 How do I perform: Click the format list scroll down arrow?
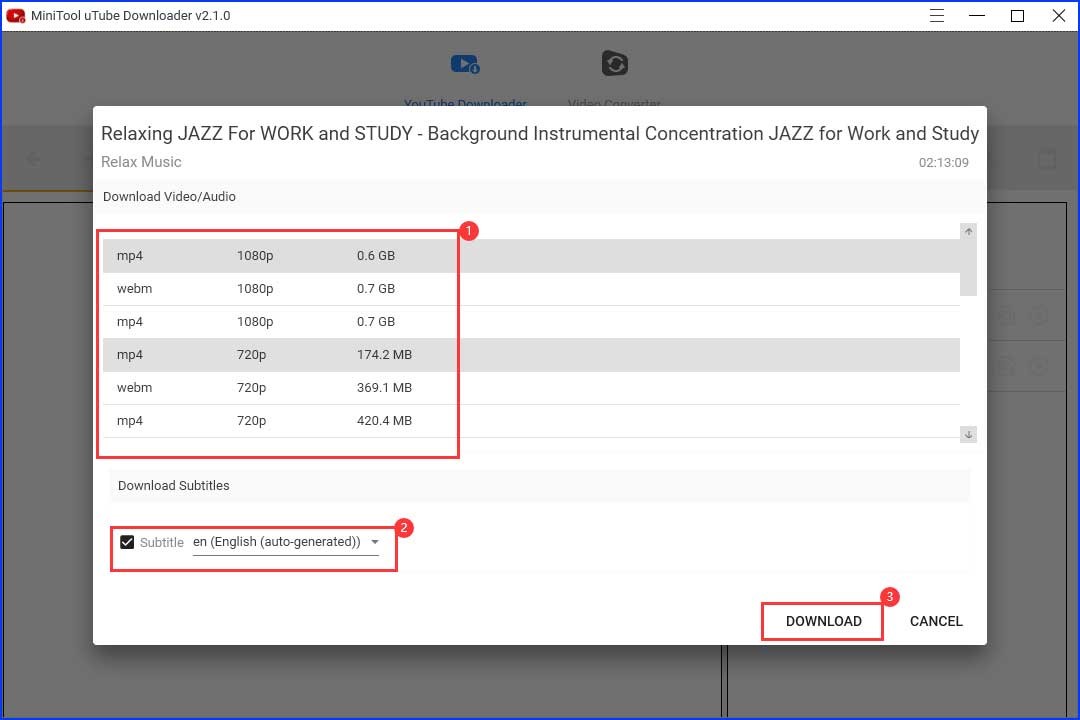point(968,434)
